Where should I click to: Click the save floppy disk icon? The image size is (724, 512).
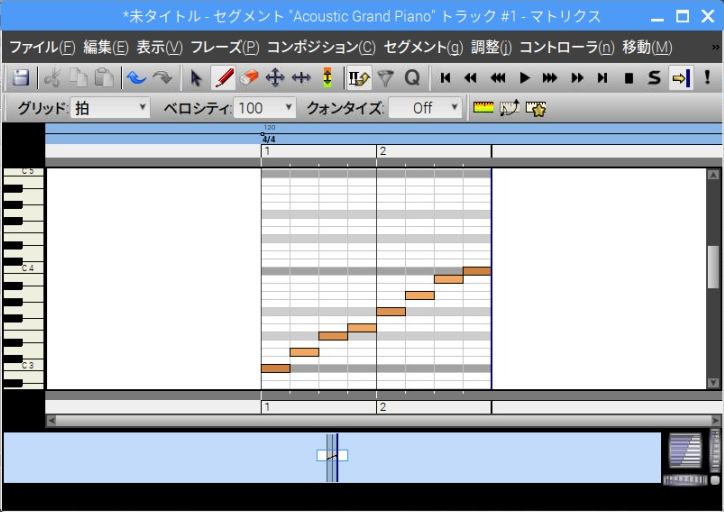(21, 78)
